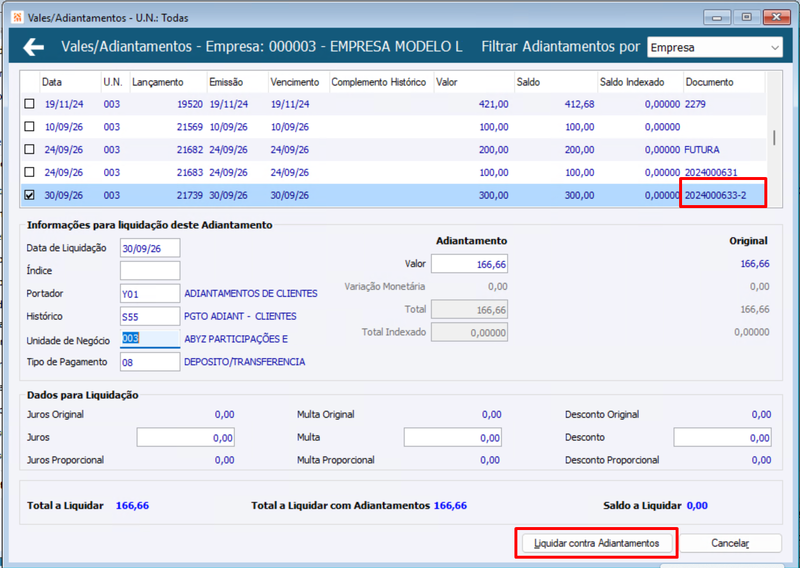Open Filtrar Adiantamentos por dropdown
Screen dimensions: 800x568
[714, 47]
